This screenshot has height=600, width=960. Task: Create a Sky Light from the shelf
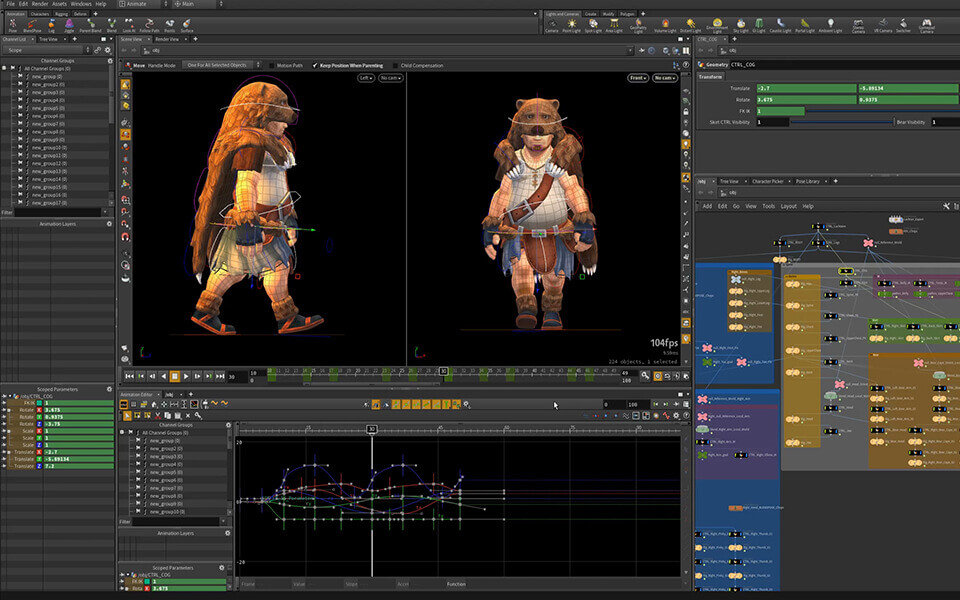tap(741, 25)
